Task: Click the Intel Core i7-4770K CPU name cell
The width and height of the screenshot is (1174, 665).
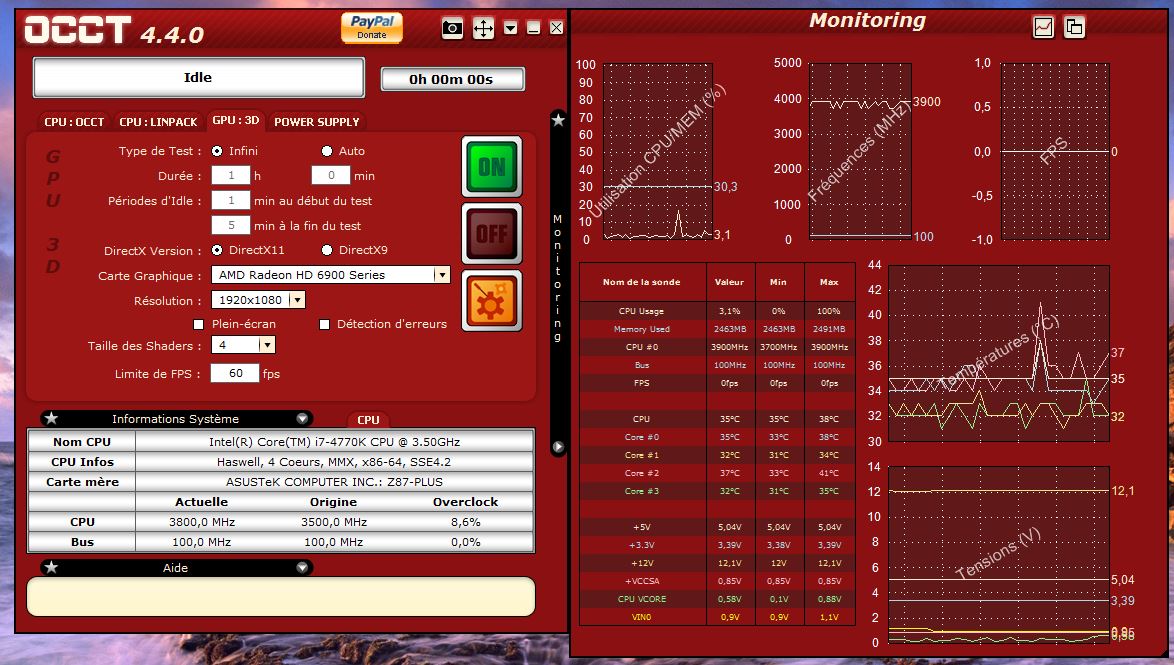Action: (334, 442)
